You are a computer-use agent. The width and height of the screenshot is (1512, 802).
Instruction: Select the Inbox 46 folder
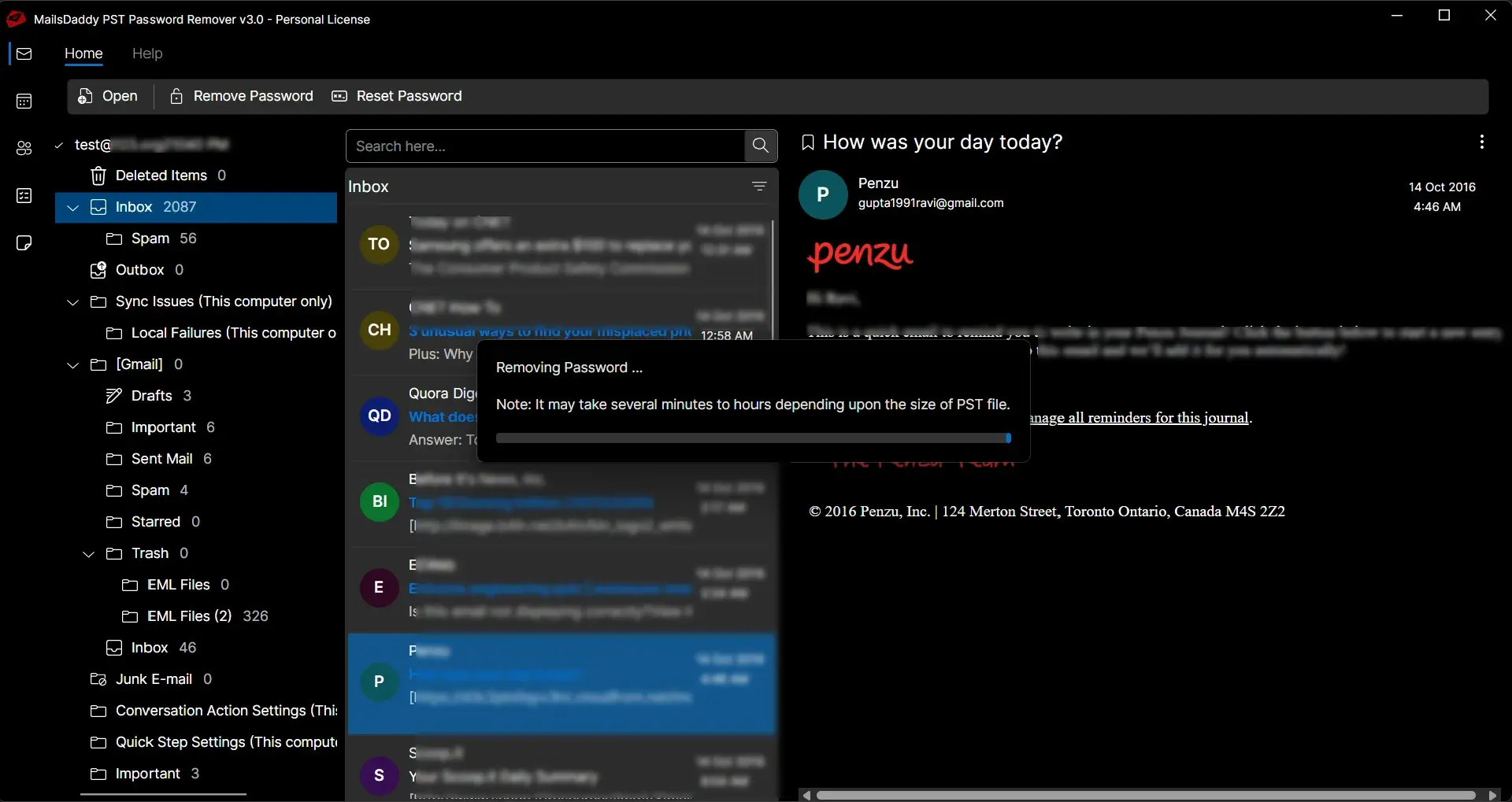tap(197, 648)
